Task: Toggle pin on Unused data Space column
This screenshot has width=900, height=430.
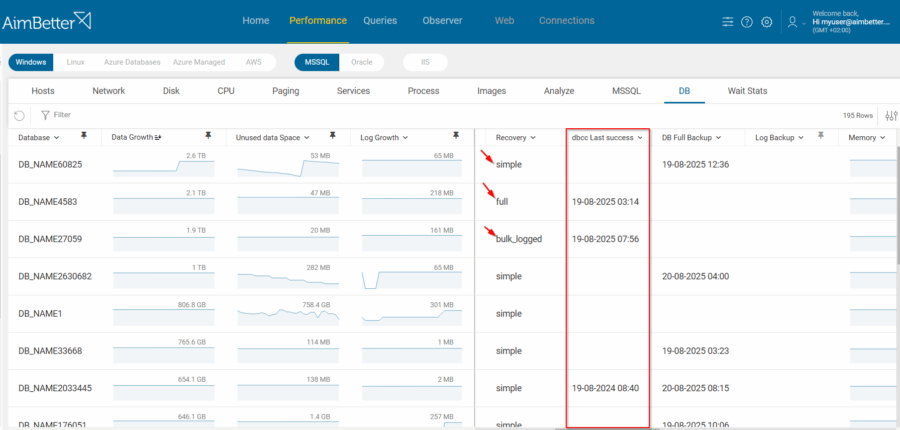Action: click(x=332, y=135)
